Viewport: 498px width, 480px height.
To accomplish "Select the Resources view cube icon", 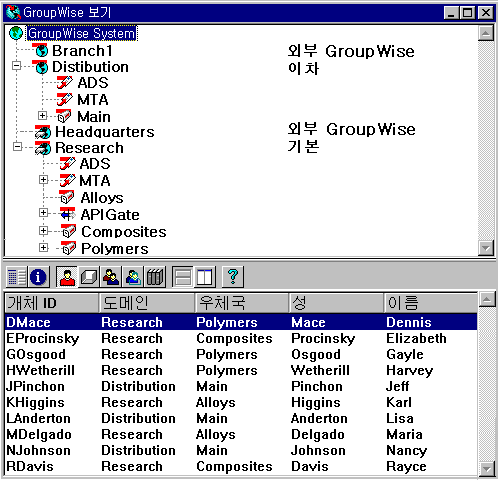I will pos(89,277).
